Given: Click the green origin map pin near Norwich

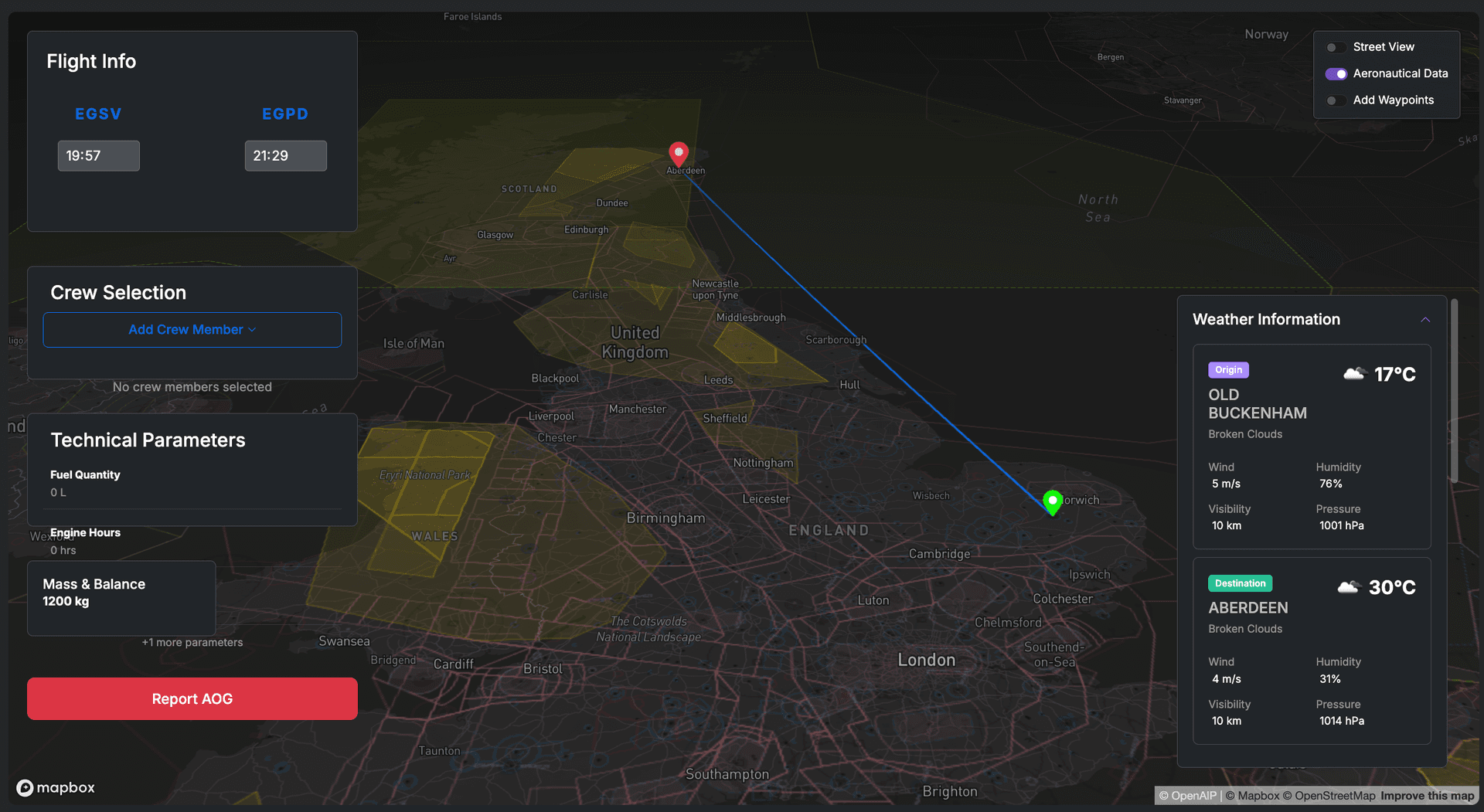Looking at the screenshot, I should 1052,501.
